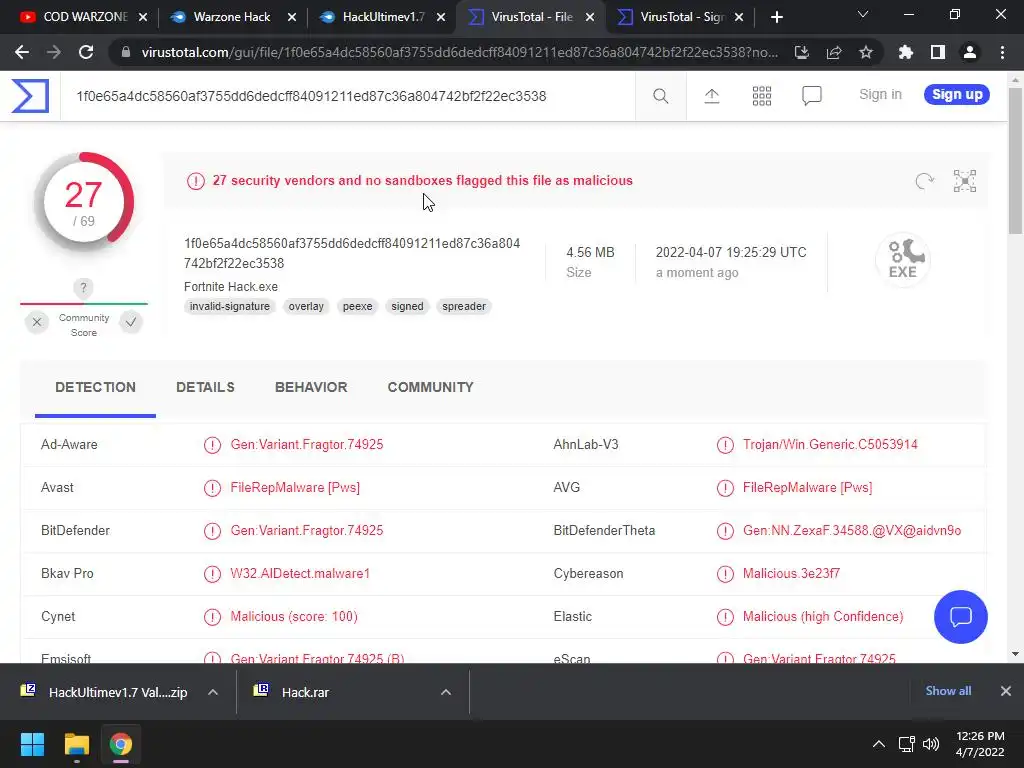Viewport: 1024px width, 768px height.
Task: Switch to the COMMUNITY tab
Action: 430,387
